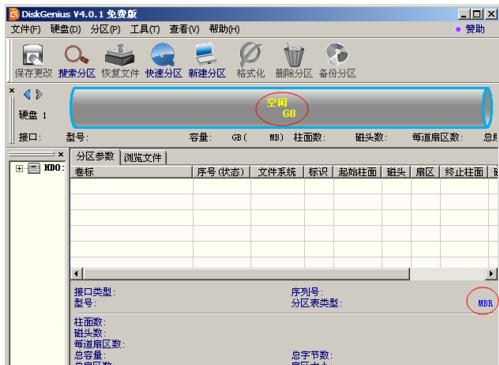Screen dimensions: 499x365
Task: Expand the HD0 tree node
Action: coord(19,168)
